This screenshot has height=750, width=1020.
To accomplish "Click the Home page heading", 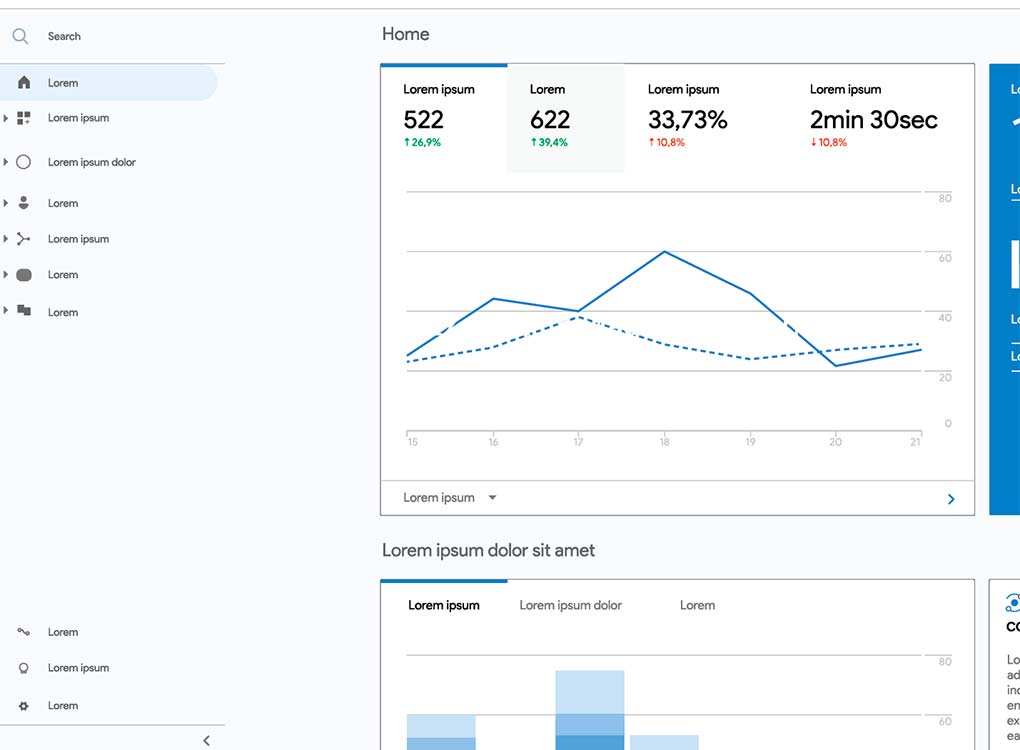I will (405, 34).
